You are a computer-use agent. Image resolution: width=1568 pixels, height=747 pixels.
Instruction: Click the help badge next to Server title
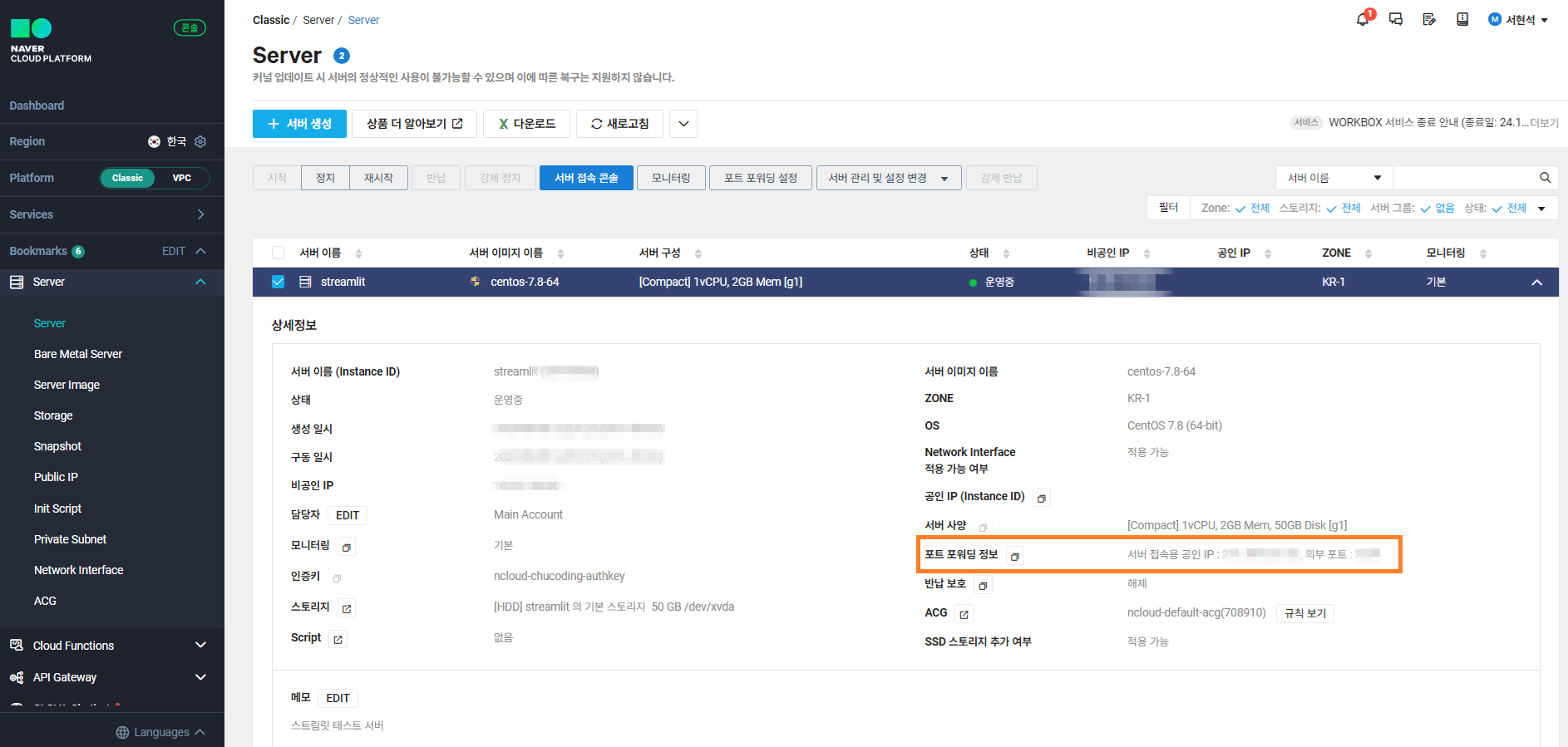pyautogui.click(x=342, y=56)
